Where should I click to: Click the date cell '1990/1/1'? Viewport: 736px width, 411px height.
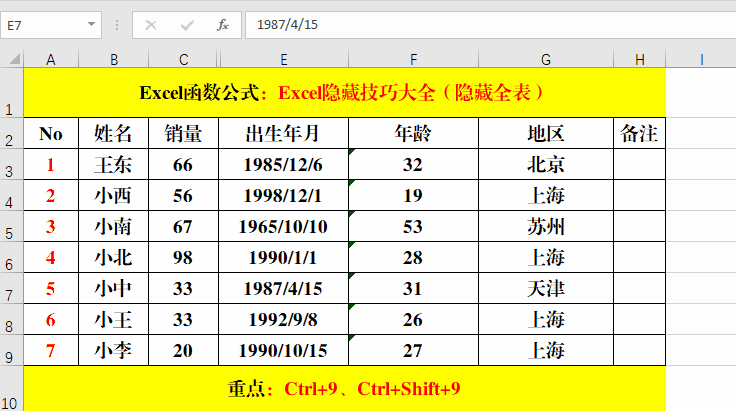[x=284, y=257]
